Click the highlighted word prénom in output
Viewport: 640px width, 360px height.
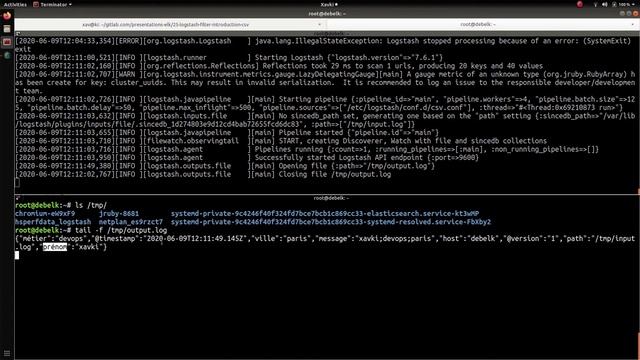click(55, 247)
